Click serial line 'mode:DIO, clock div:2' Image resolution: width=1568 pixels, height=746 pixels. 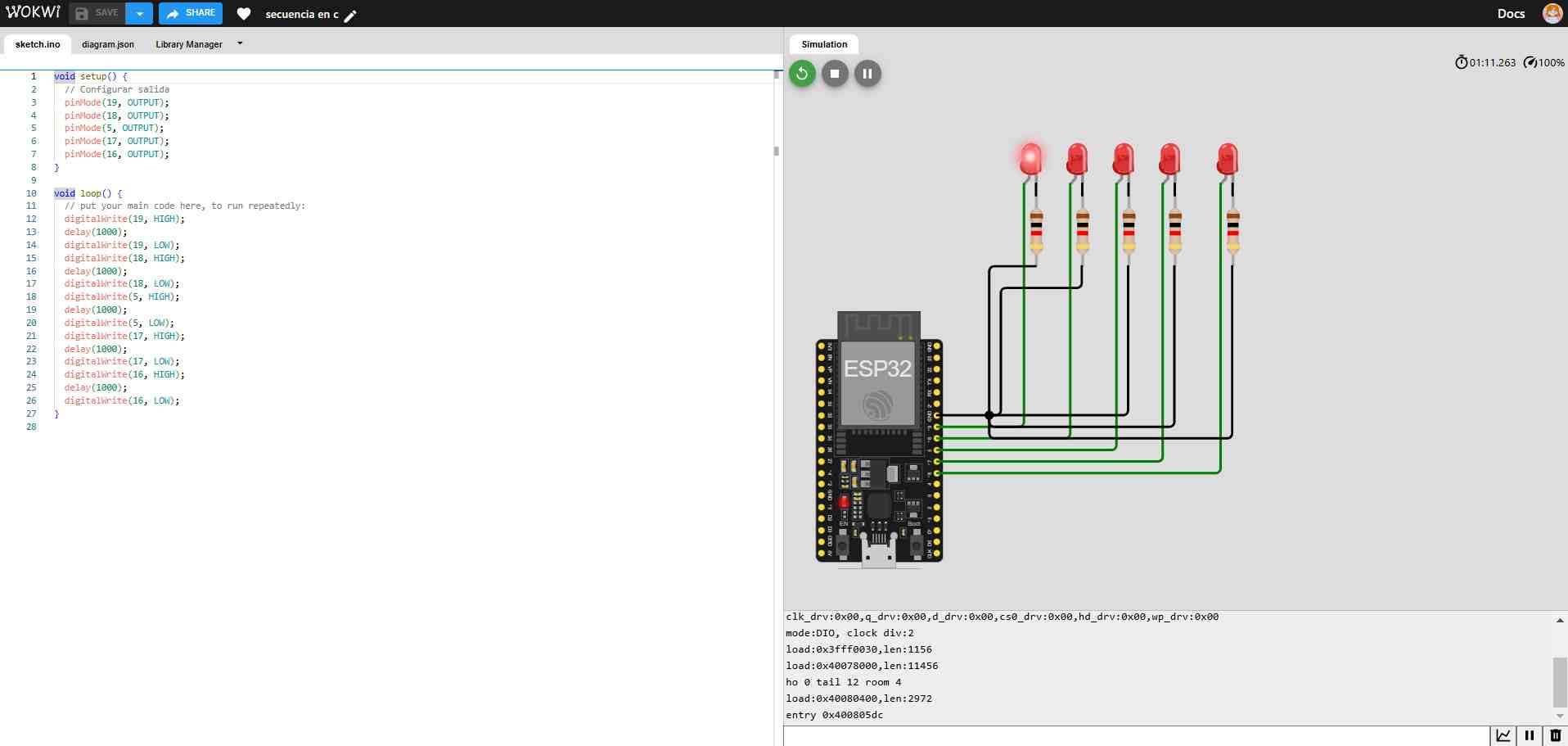[x=849, y=633]
